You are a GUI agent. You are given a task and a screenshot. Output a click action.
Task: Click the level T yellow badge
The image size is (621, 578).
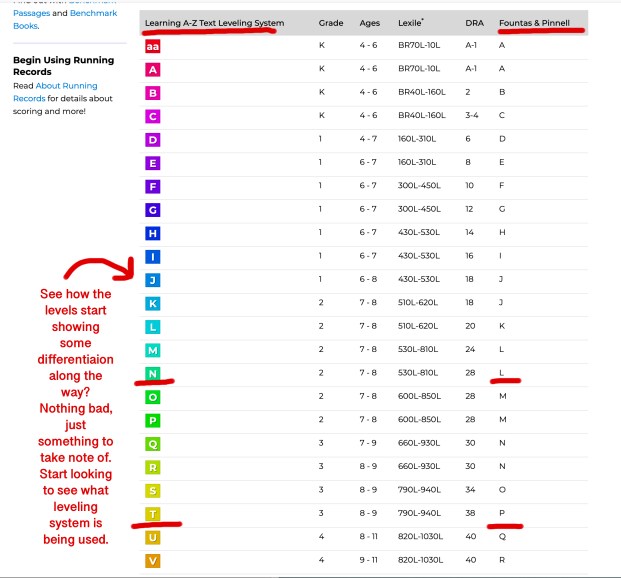point(152,513)
